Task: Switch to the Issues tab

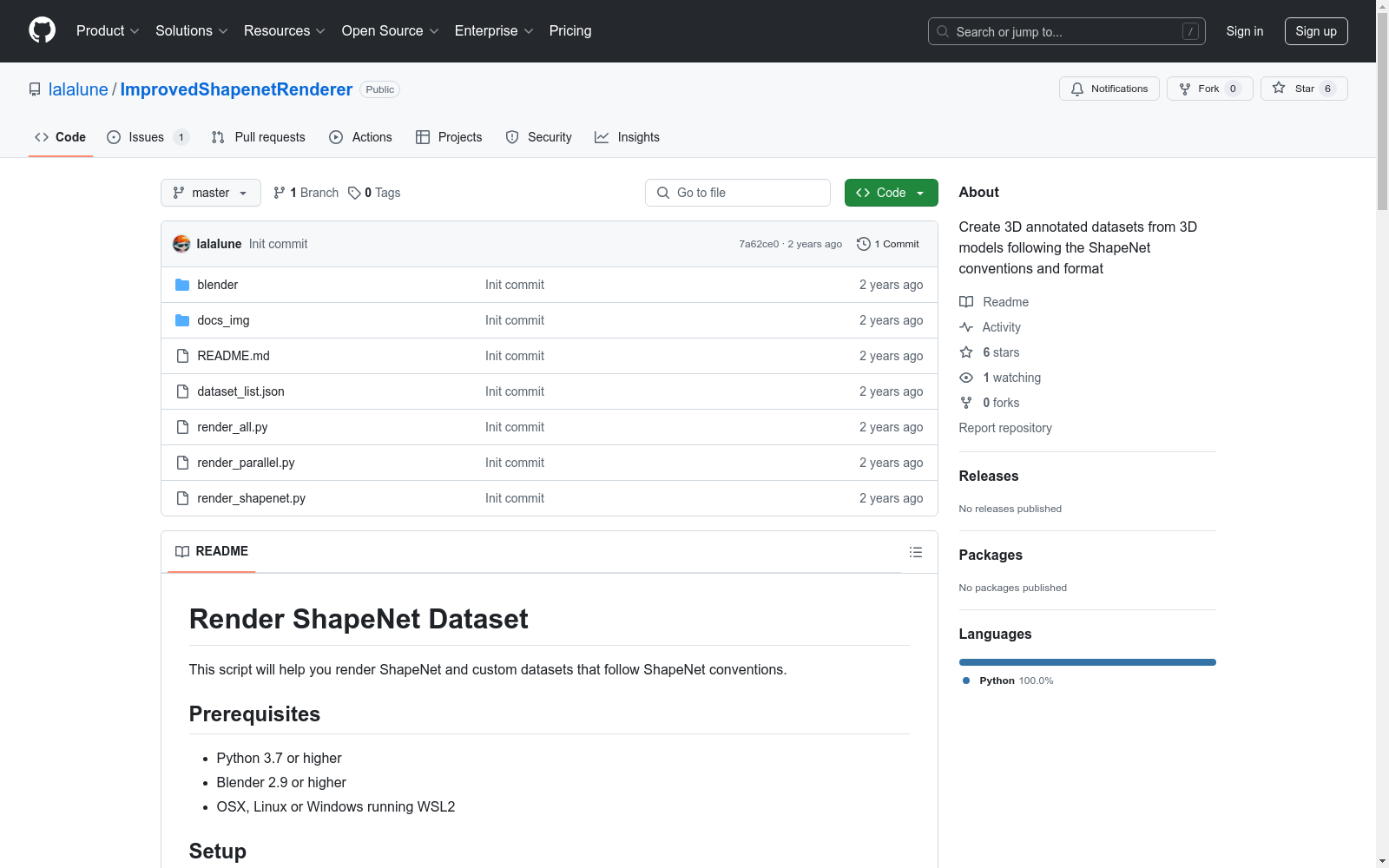Action: click(147, 137)
